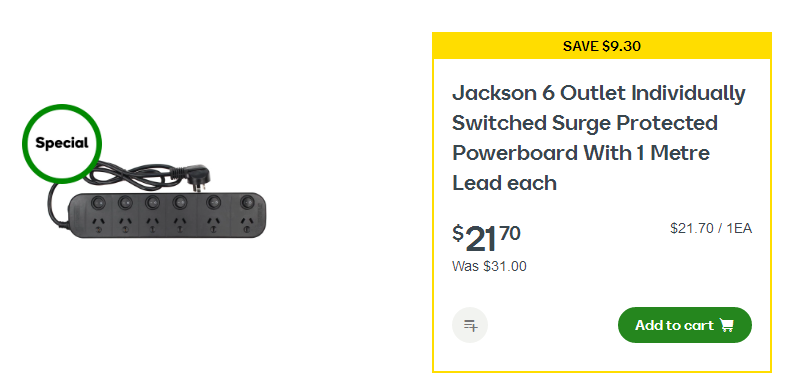Click the second switch on the powerboard image
This screenshot has height=383, width=791.
pos(125,203)
